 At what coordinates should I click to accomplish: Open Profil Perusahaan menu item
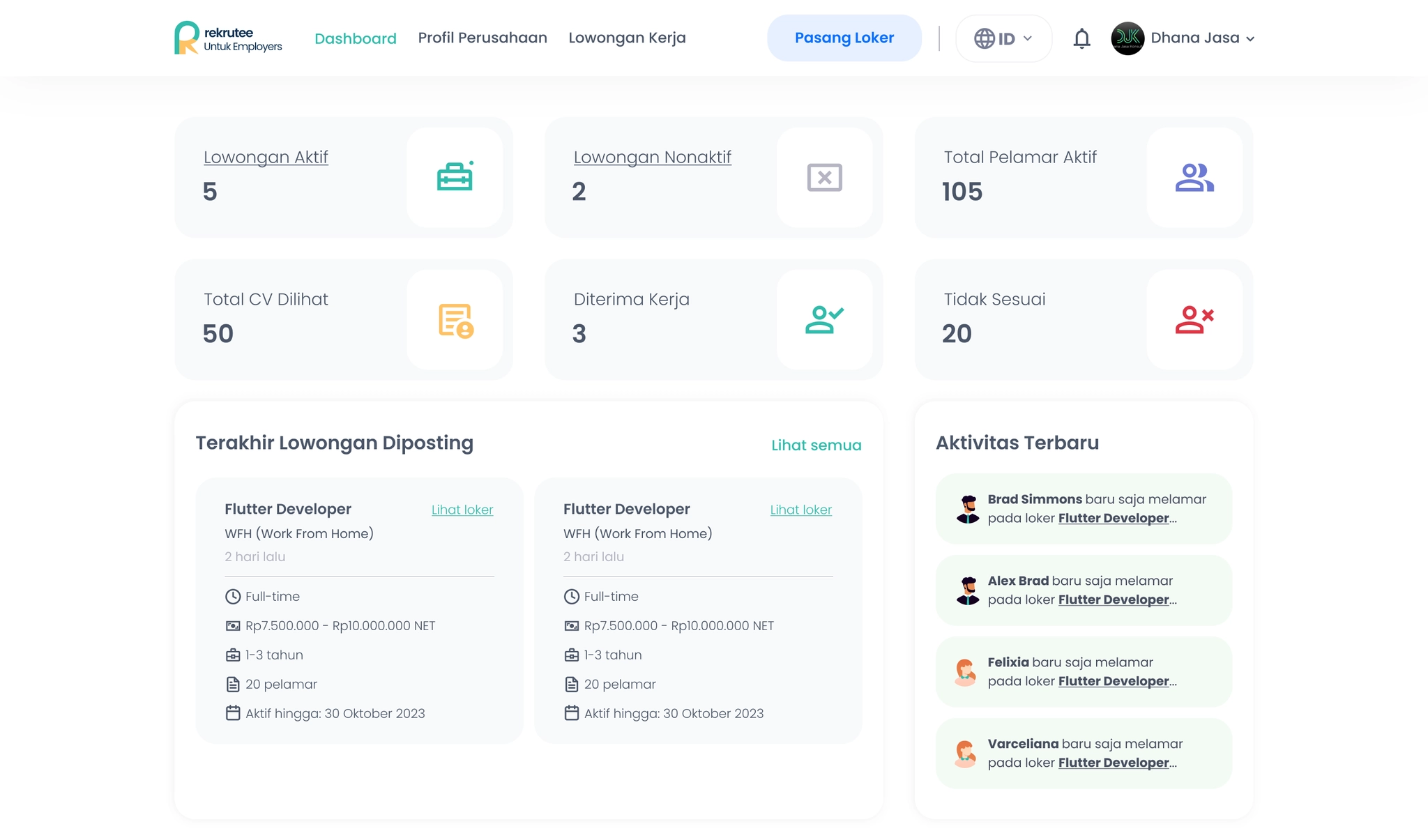[483, 38]
